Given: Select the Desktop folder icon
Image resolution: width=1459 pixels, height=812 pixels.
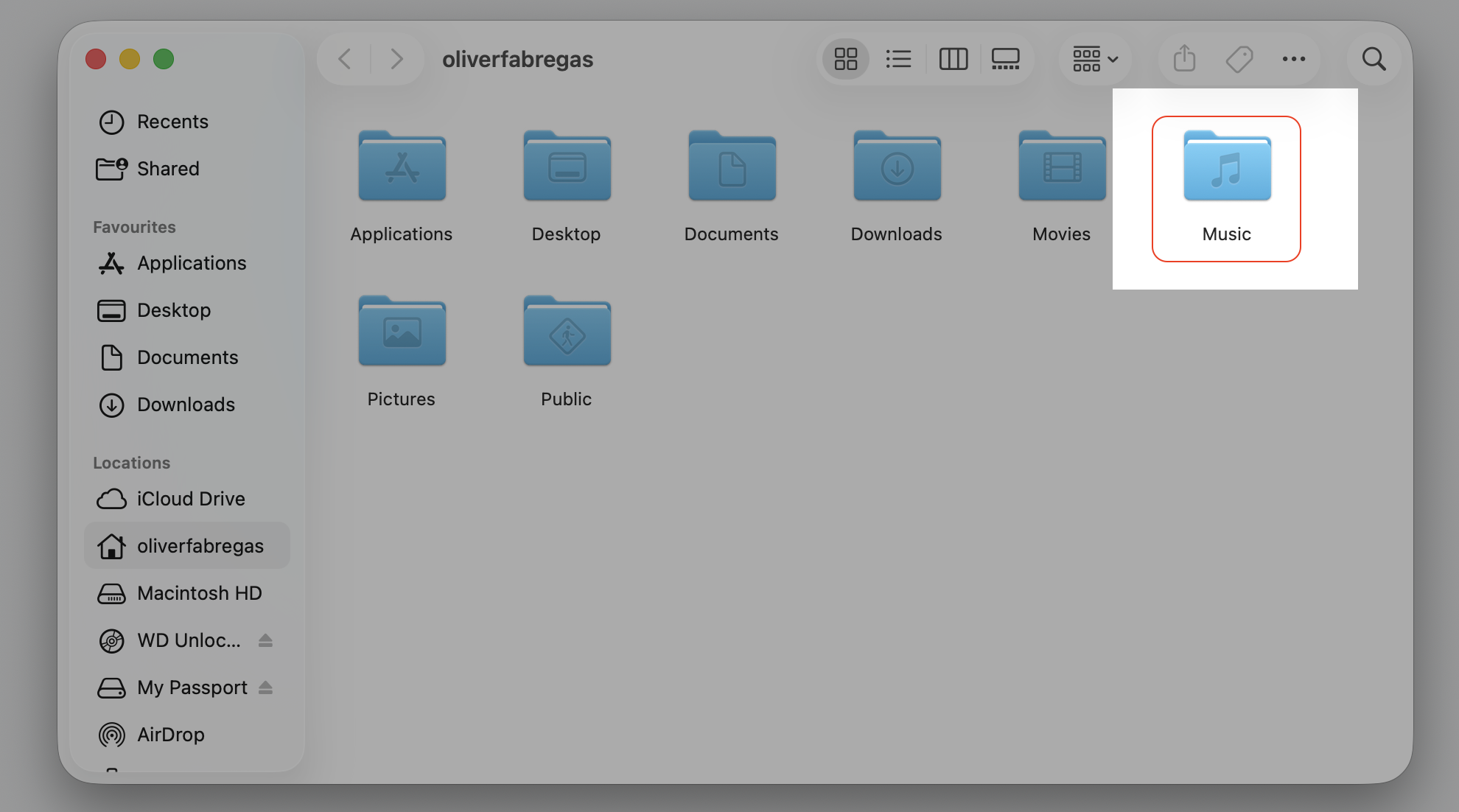Looking at the screenshot, I should (x=567, y=166).
